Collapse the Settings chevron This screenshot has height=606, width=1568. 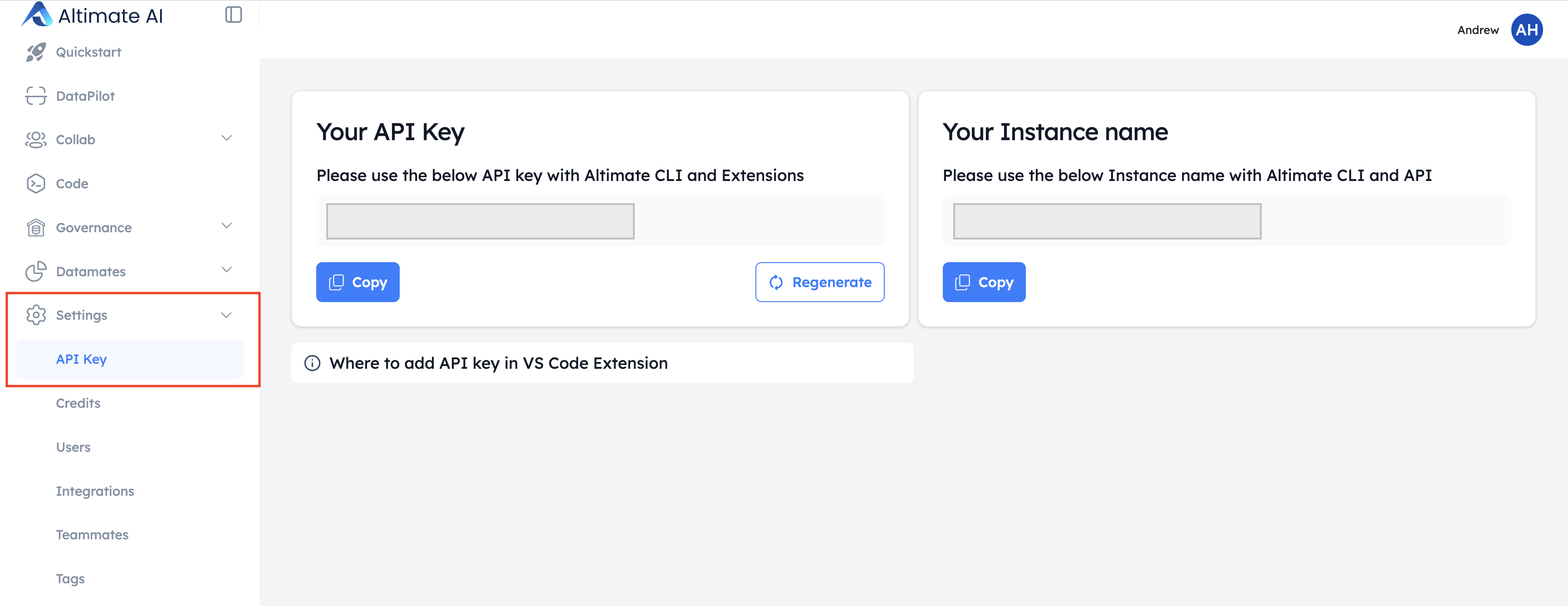[226, 315]
